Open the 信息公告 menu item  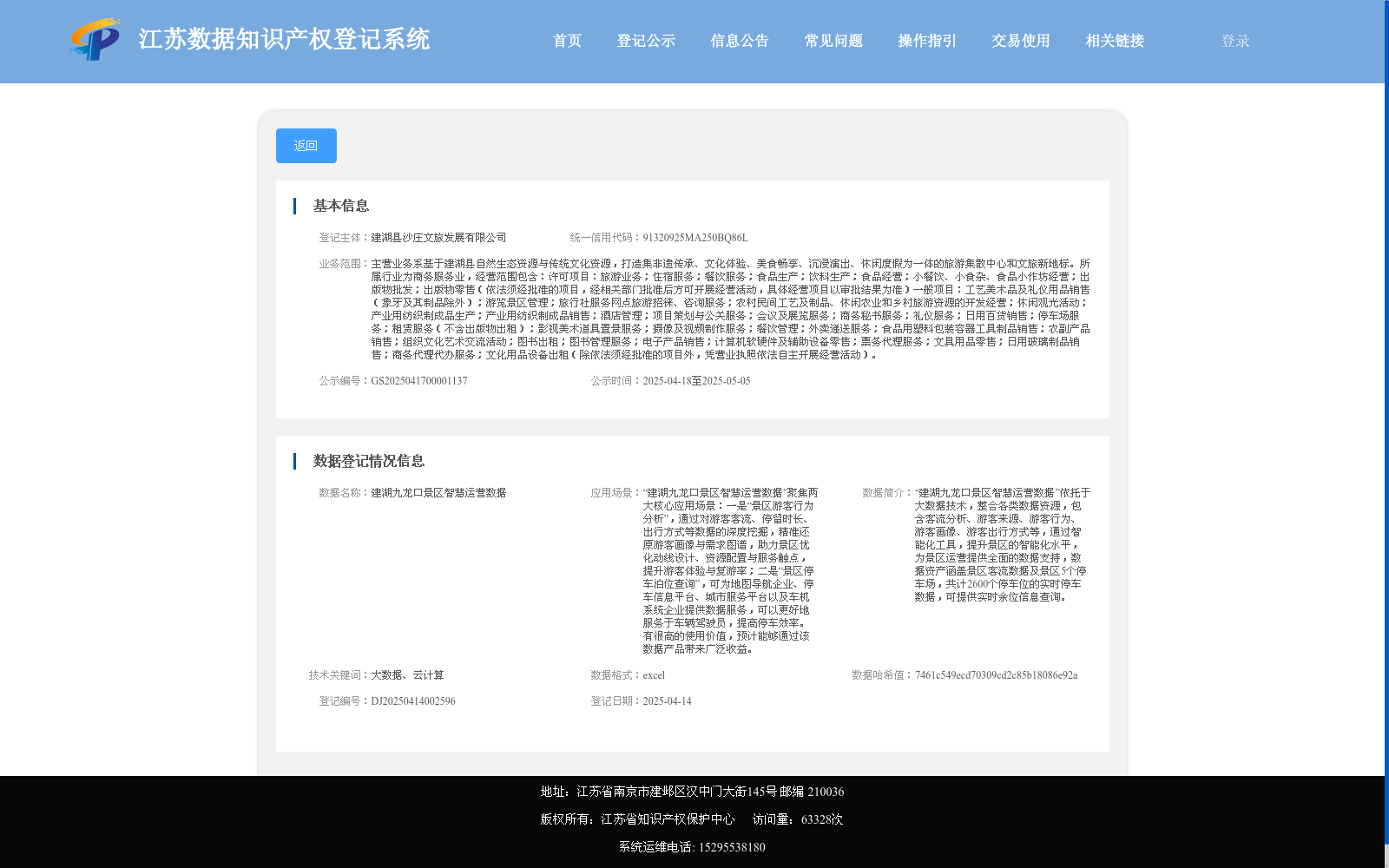(740, 41)
